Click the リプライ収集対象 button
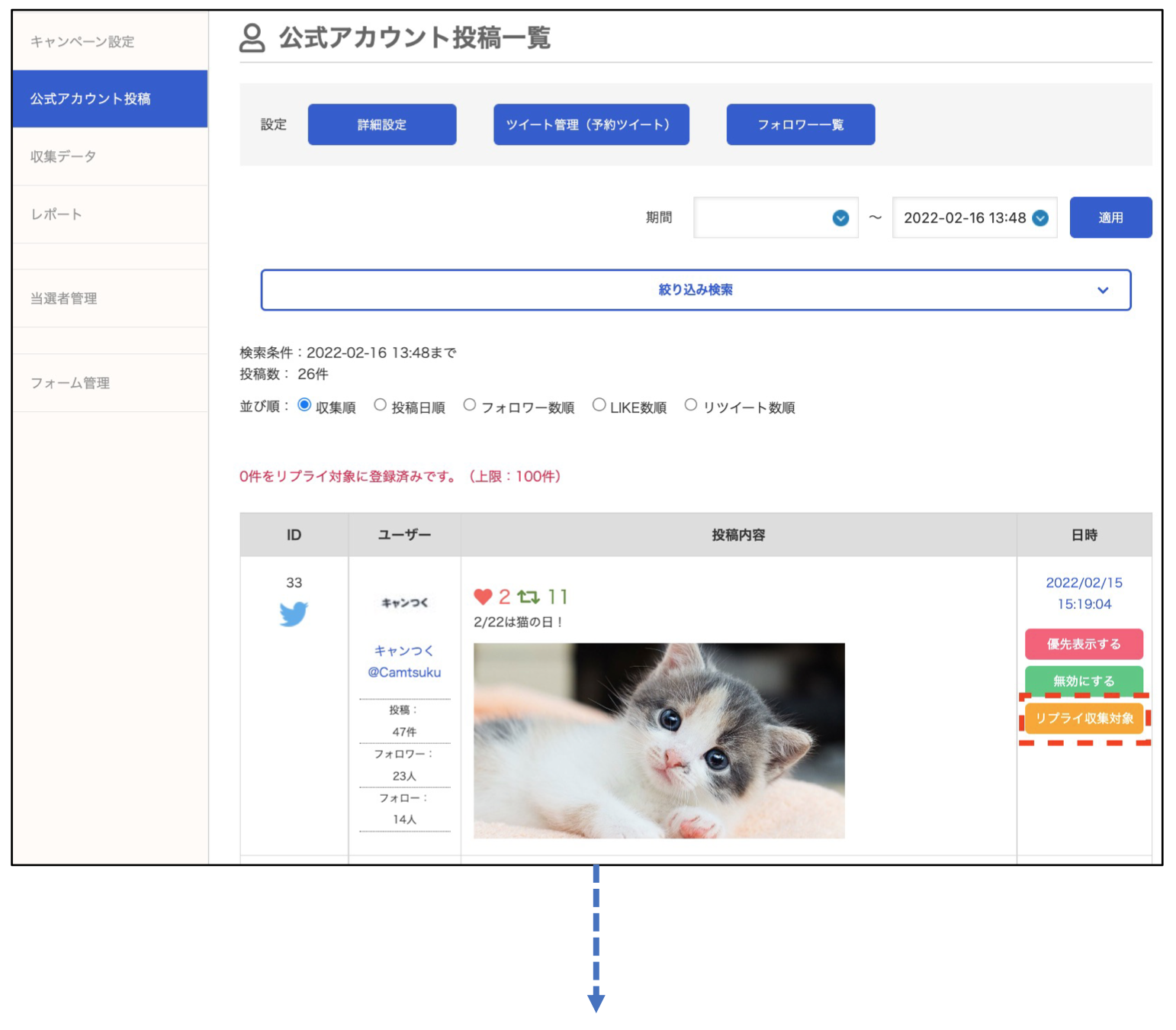The height and width of the screenshot is (1030, 1176). (1084, 718)
